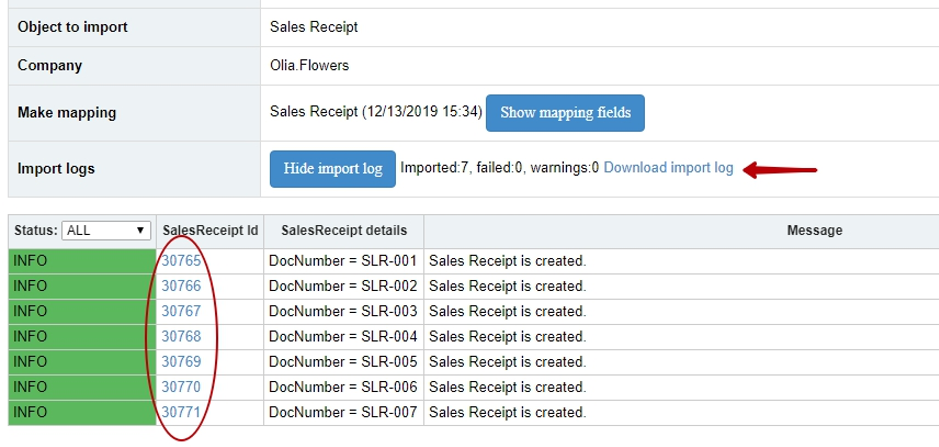Select the DocNumber = SLR-007 cell

(x=343, y=412)
